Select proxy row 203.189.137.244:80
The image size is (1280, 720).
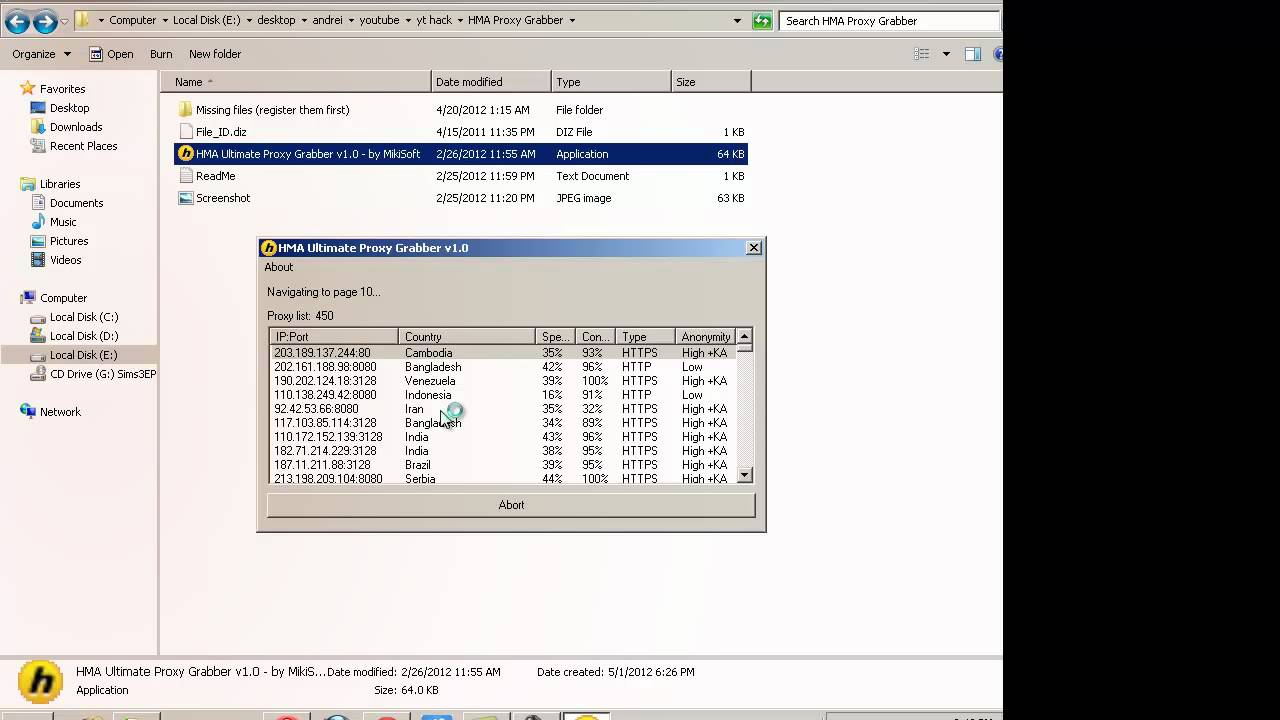503,353
